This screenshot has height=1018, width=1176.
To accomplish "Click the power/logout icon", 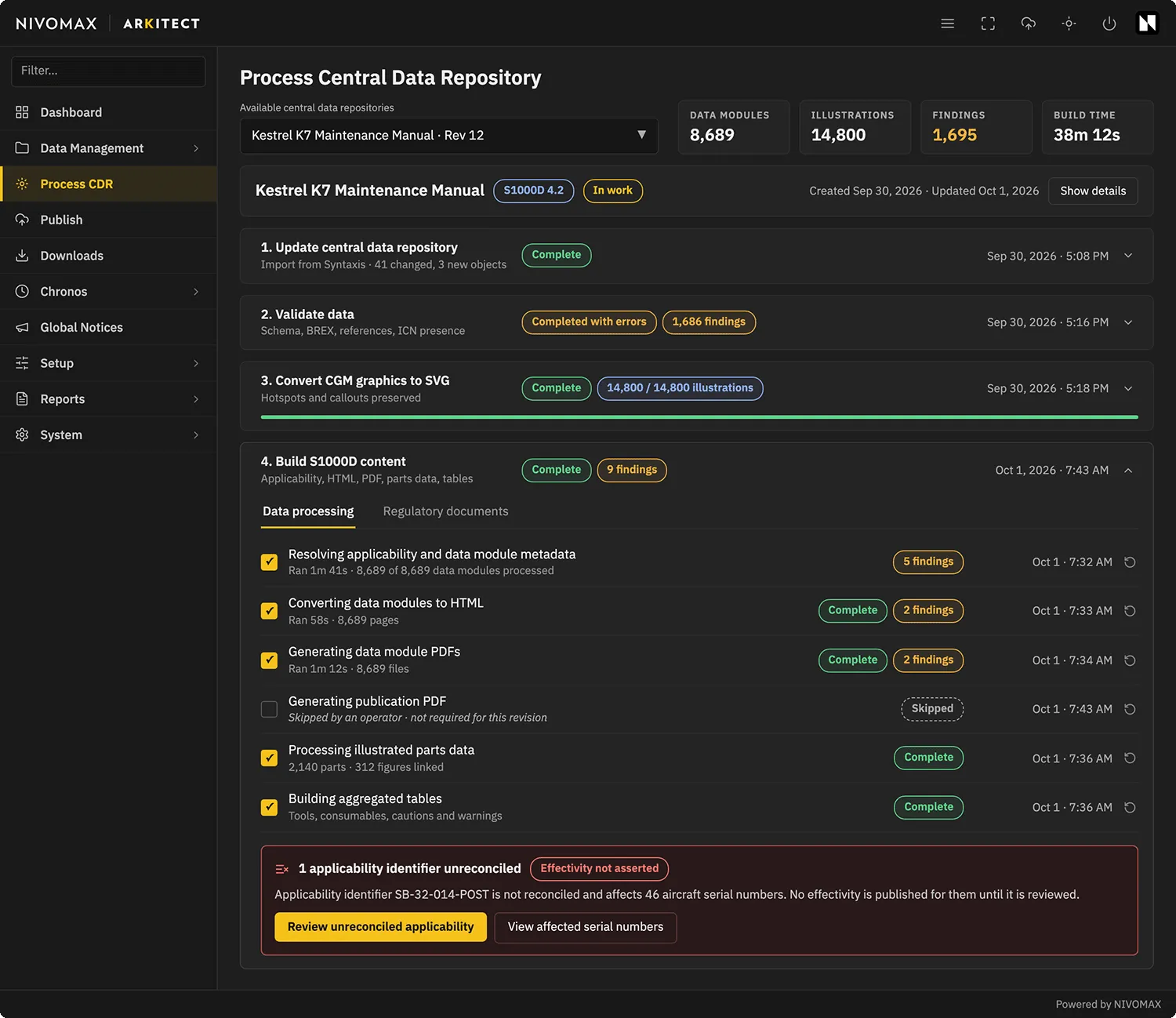I will tap(1109, 24).
